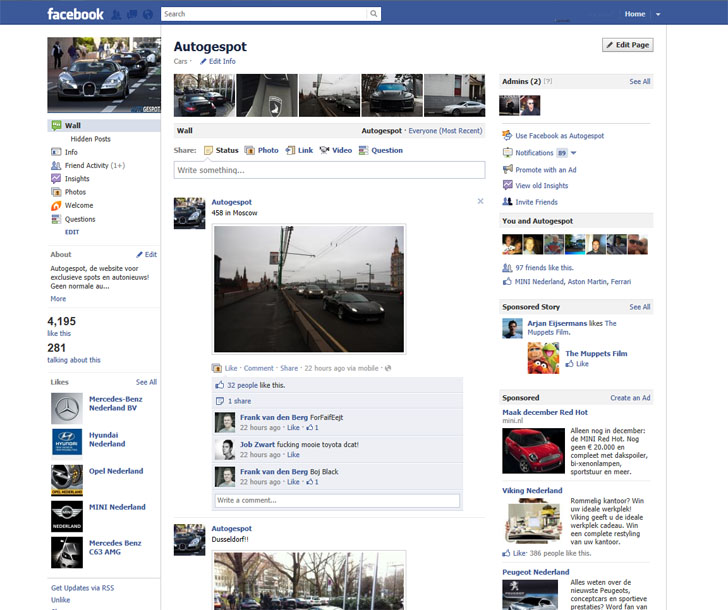The width and height of the screenshot is (728, 610).
Task: See All admins
Action: [640, 81]
